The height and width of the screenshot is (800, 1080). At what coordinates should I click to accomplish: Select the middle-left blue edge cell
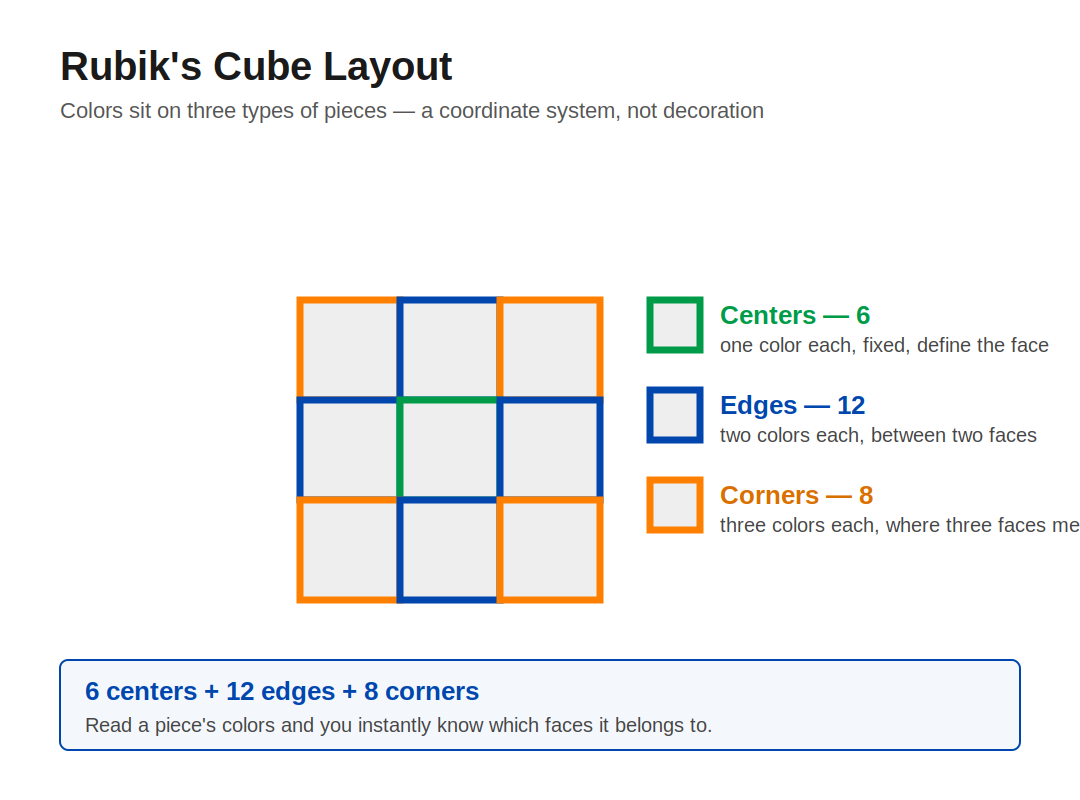(350, 450)
